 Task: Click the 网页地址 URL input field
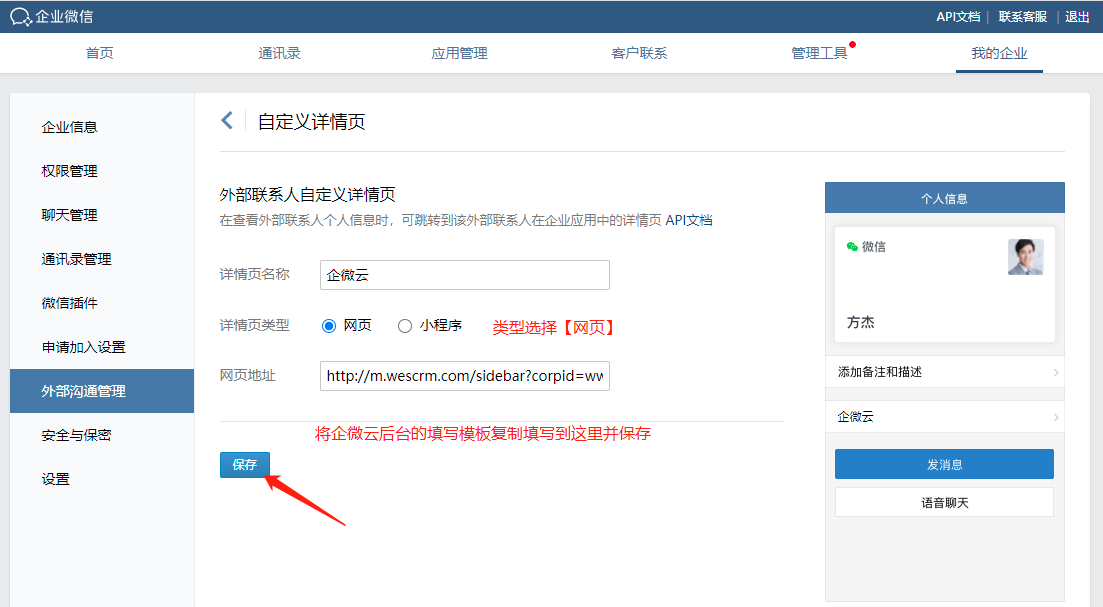(465, 376)
